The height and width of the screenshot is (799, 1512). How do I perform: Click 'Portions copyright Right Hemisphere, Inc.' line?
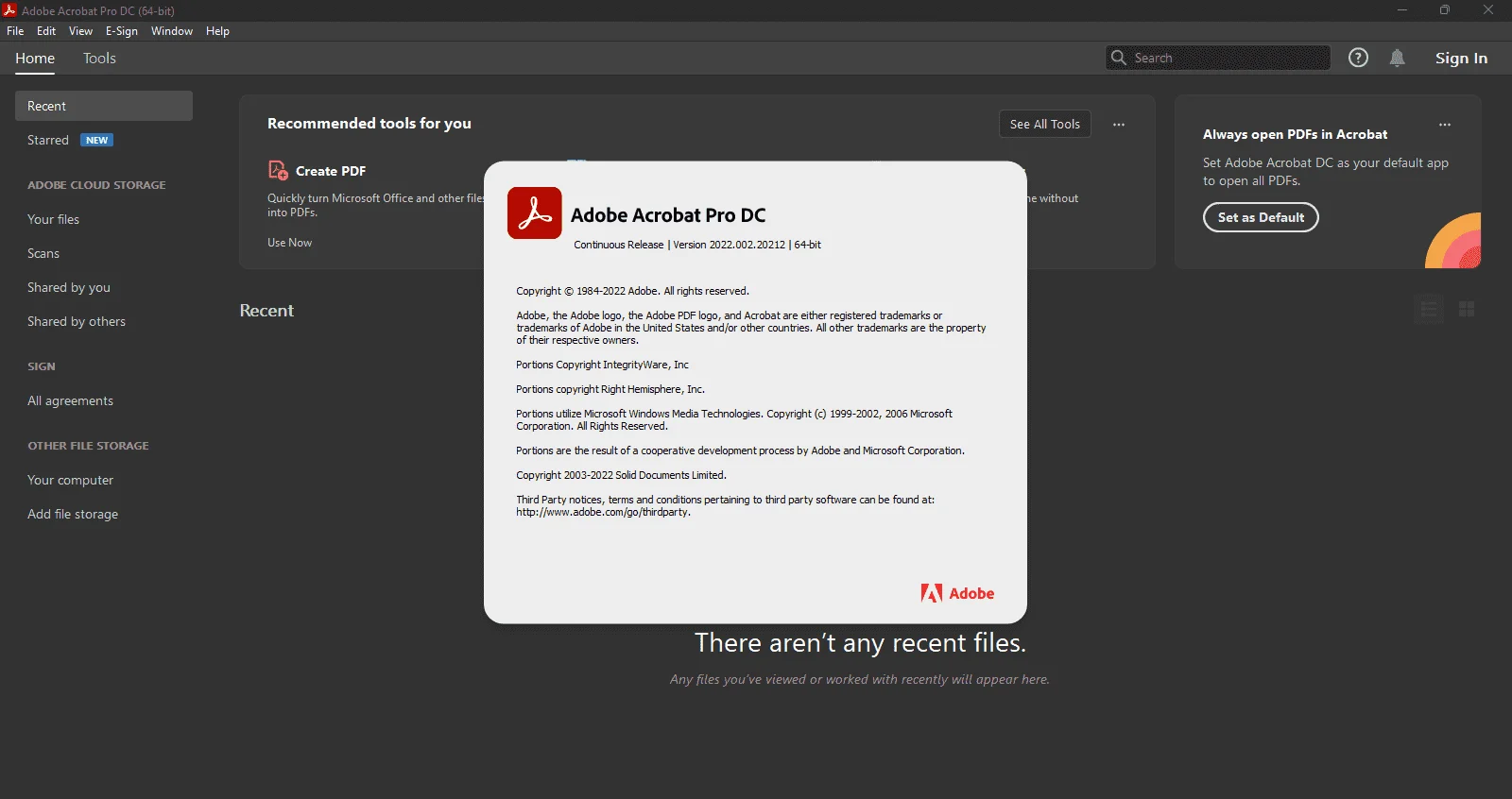[x=610, y=389]
